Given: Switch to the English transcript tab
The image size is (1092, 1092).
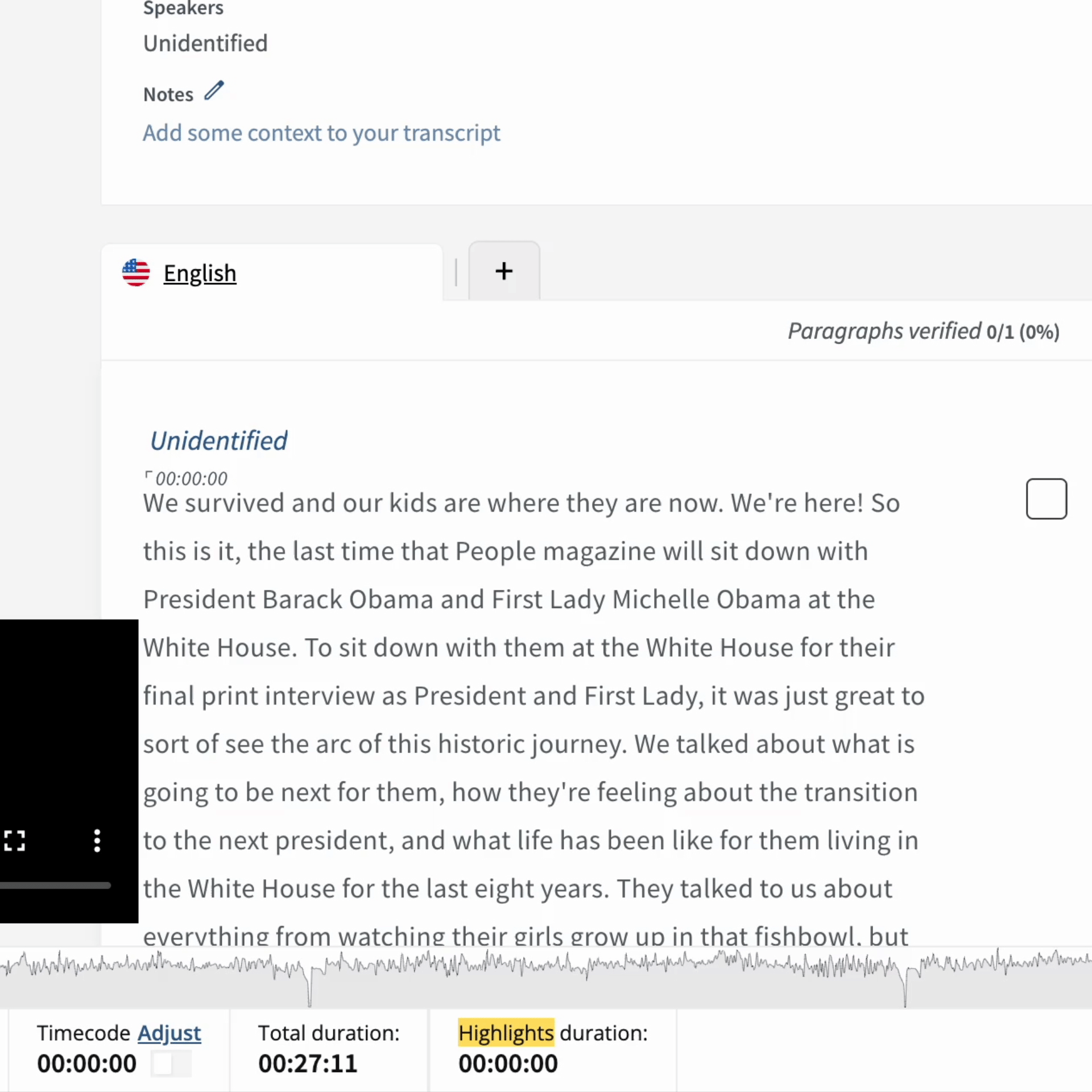Looking at the screenshot, I should [200, 274].
